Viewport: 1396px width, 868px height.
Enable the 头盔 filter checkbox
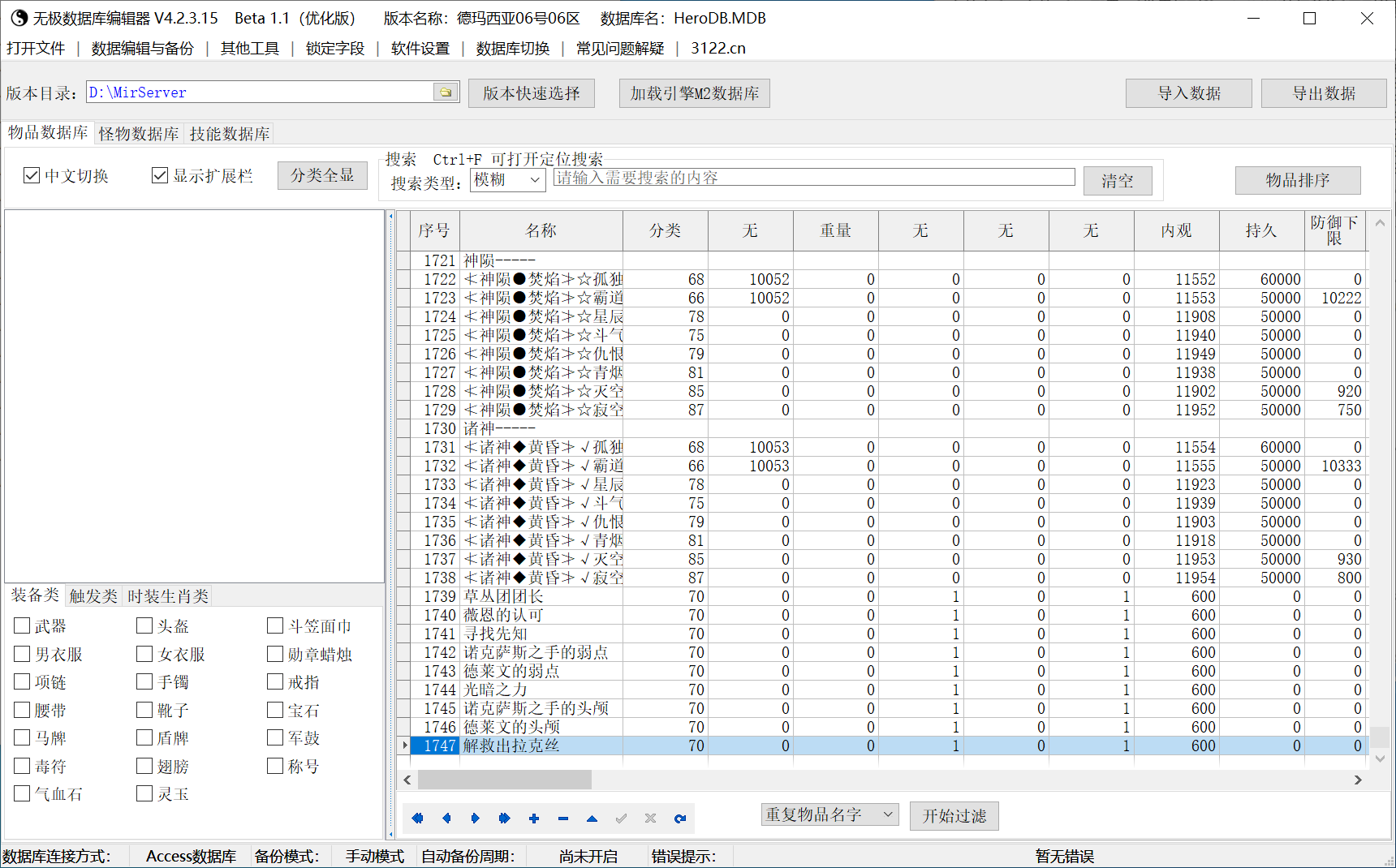tap(144, 625)
